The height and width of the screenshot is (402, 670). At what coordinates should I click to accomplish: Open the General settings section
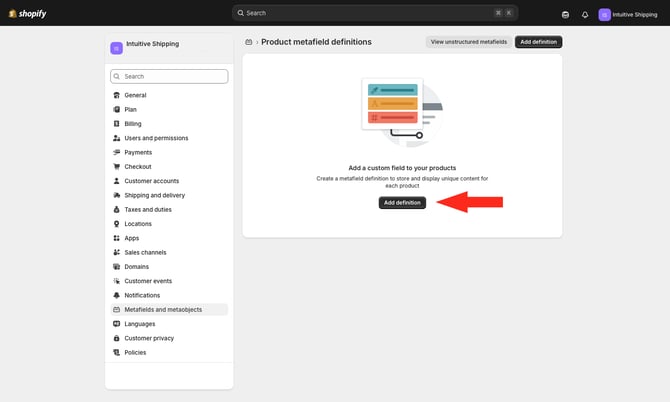pos(169,95)
